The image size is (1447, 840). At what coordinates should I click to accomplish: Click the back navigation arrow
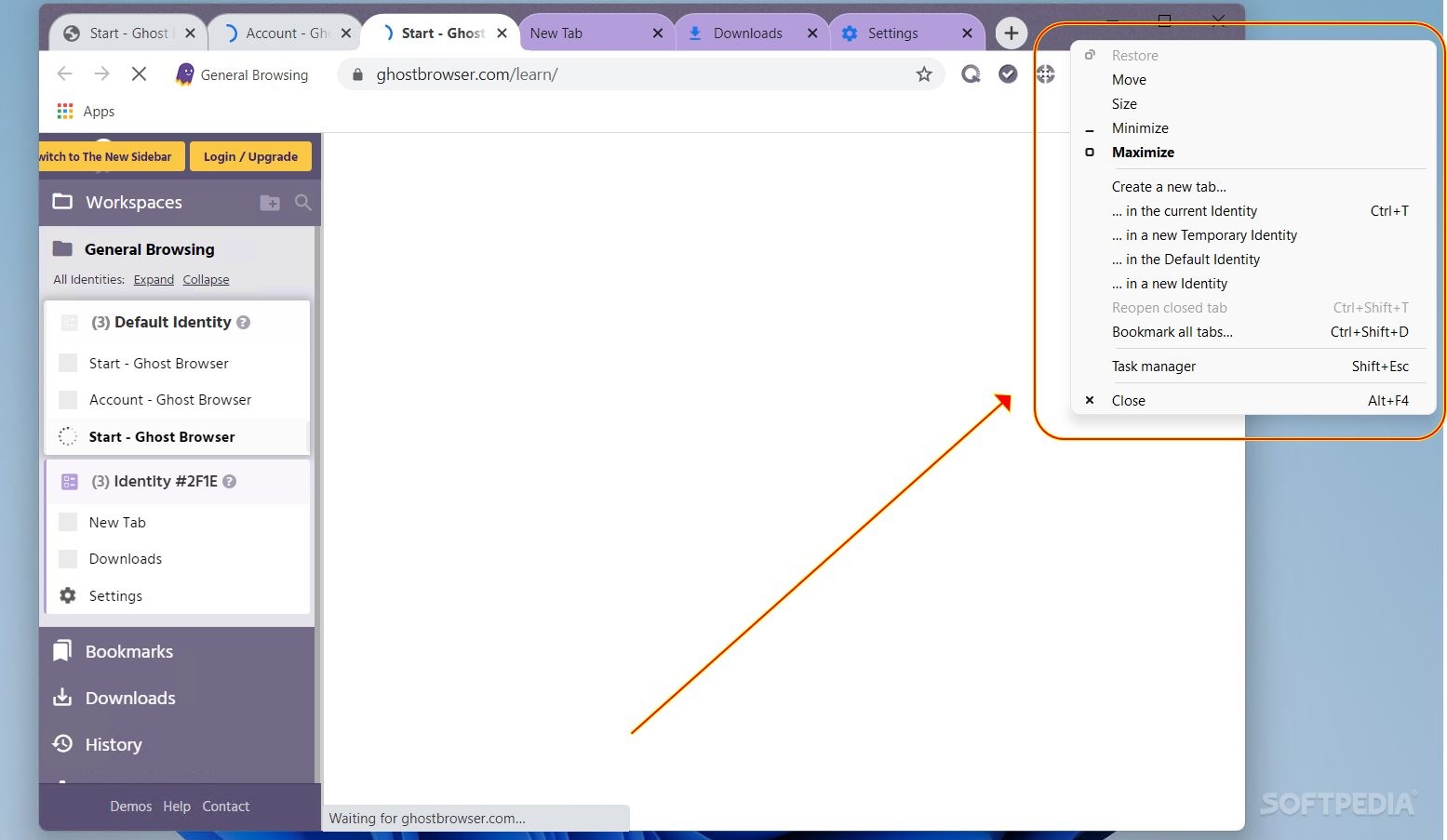point(64,74)
